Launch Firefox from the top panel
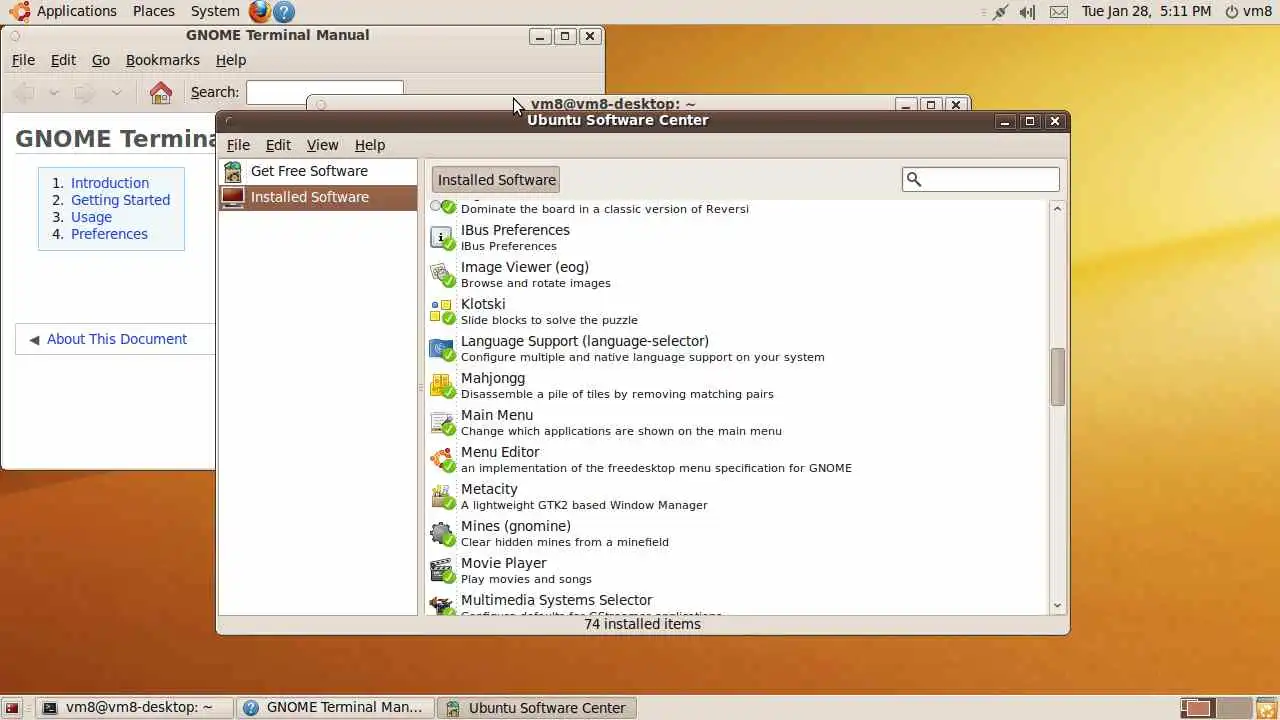The height and width of the screenshot is (720, 1280). coord(260,12)
